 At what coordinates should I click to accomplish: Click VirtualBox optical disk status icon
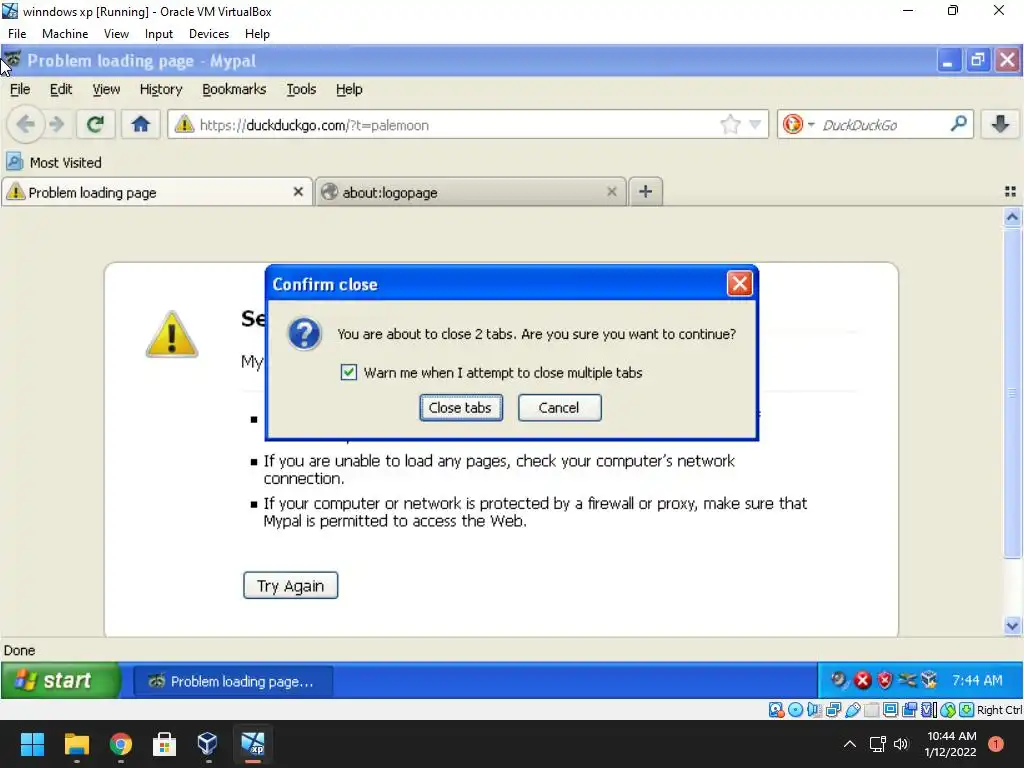coord(795,710)
